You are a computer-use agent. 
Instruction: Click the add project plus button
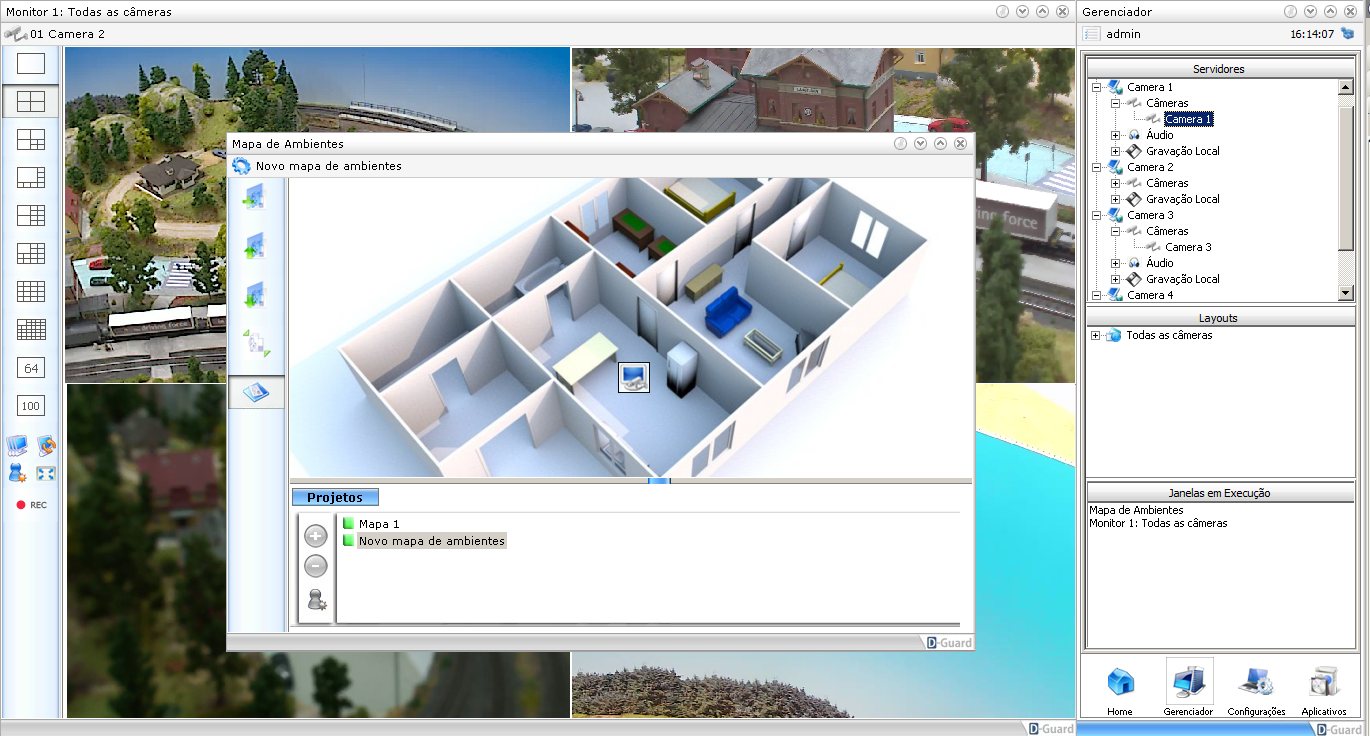tap(316, 536)
